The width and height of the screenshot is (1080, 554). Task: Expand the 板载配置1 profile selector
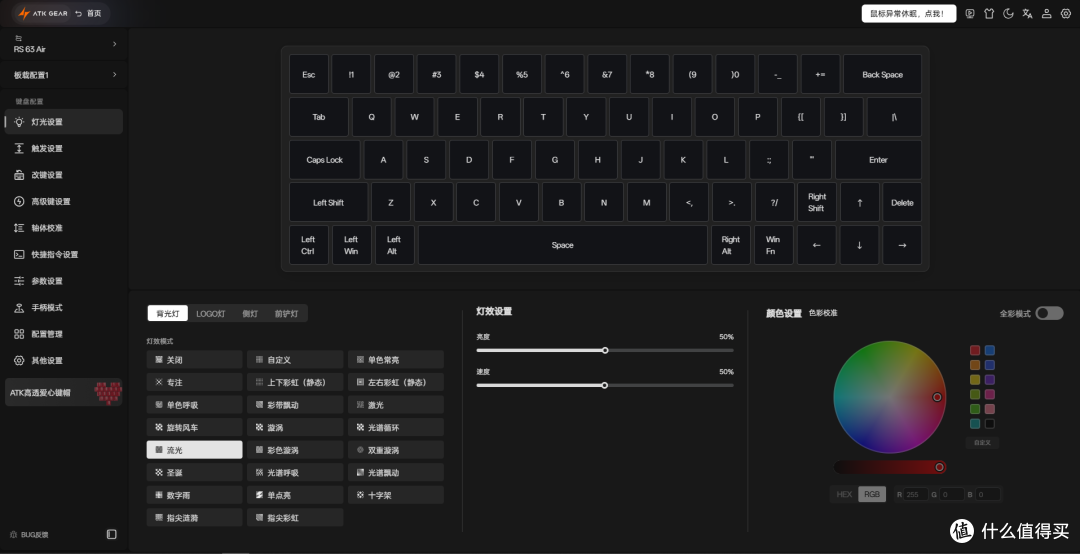(x=64, y=74)
